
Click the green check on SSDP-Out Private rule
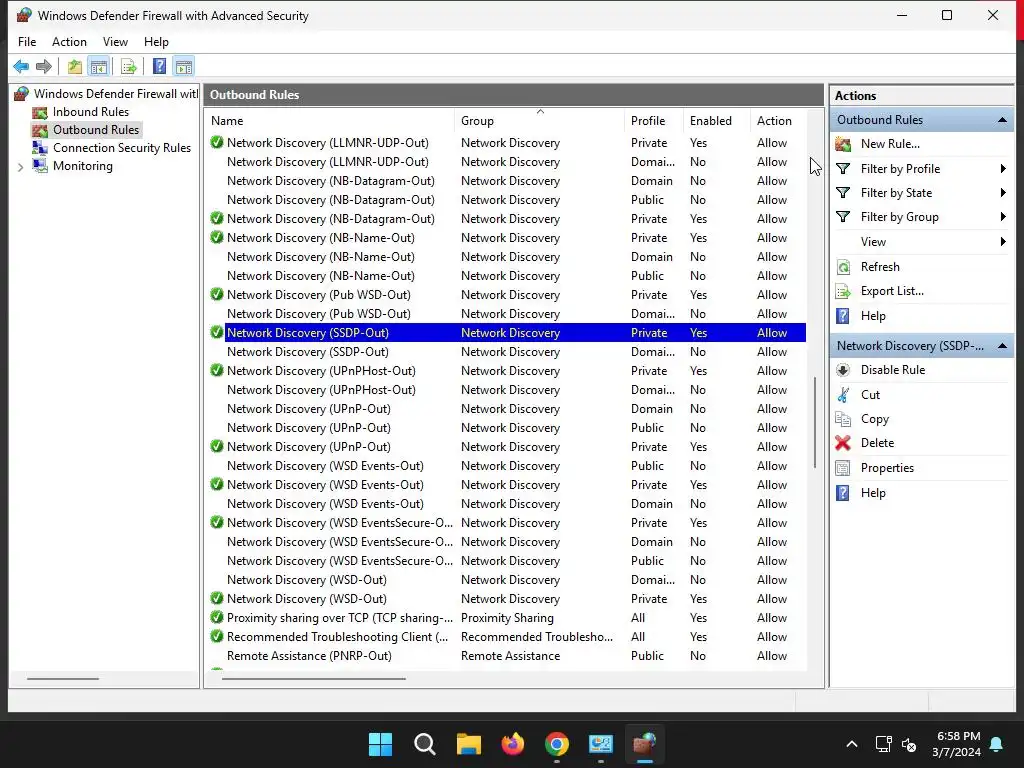(217, 332)
